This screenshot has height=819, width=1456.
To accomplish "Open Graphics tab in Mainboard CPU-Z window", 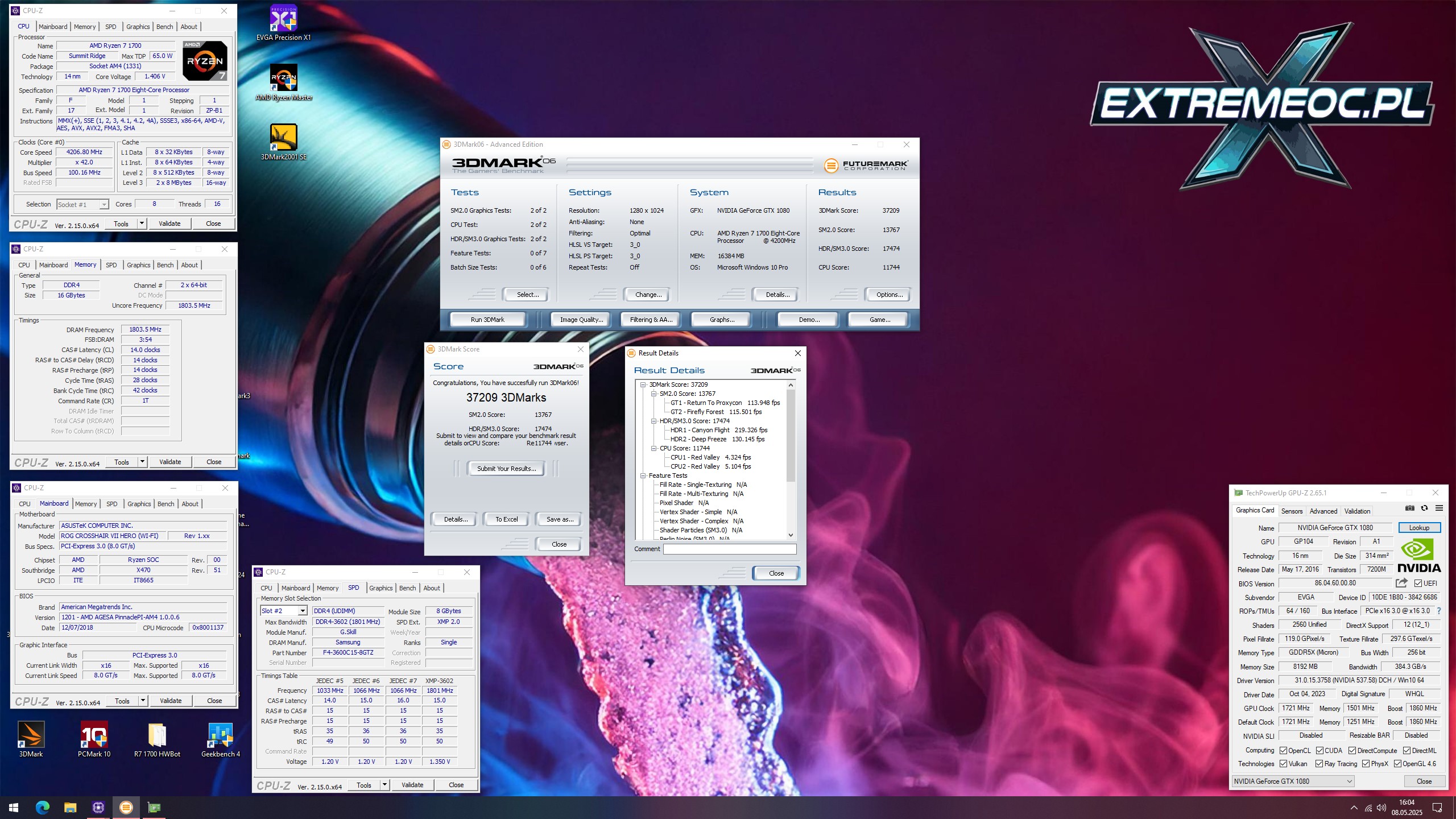I will (139, 504).
